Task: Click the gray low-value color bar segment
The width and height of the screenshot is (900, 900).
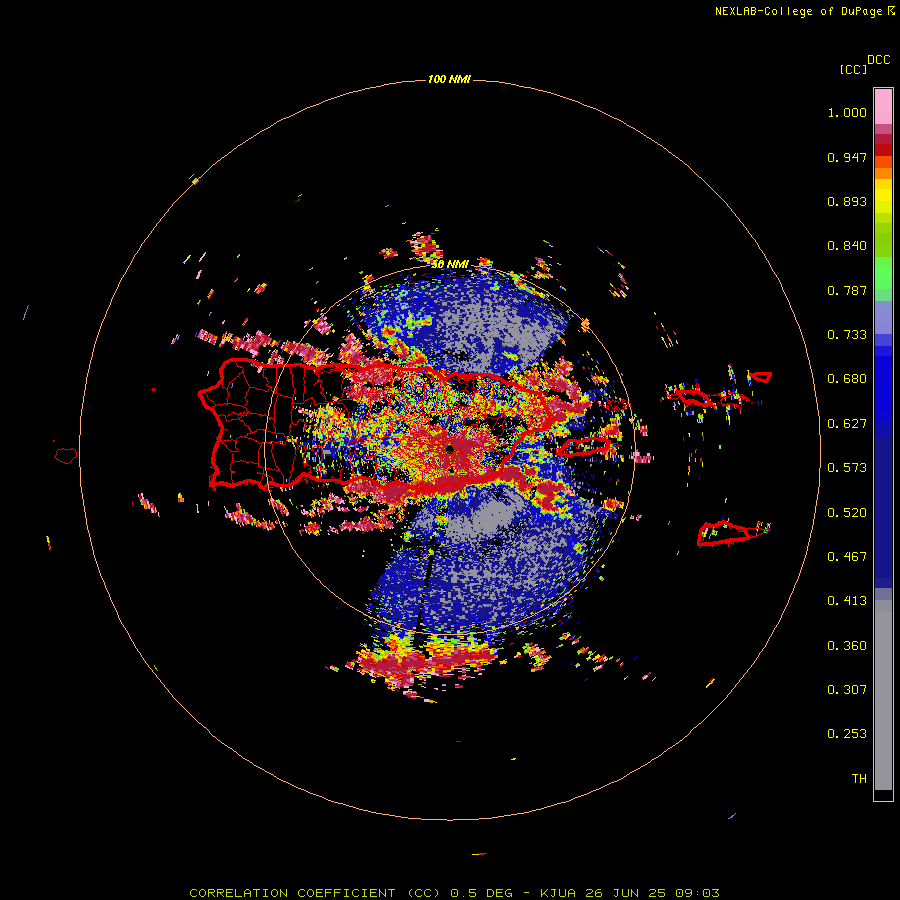Action: tap(883, 695)
